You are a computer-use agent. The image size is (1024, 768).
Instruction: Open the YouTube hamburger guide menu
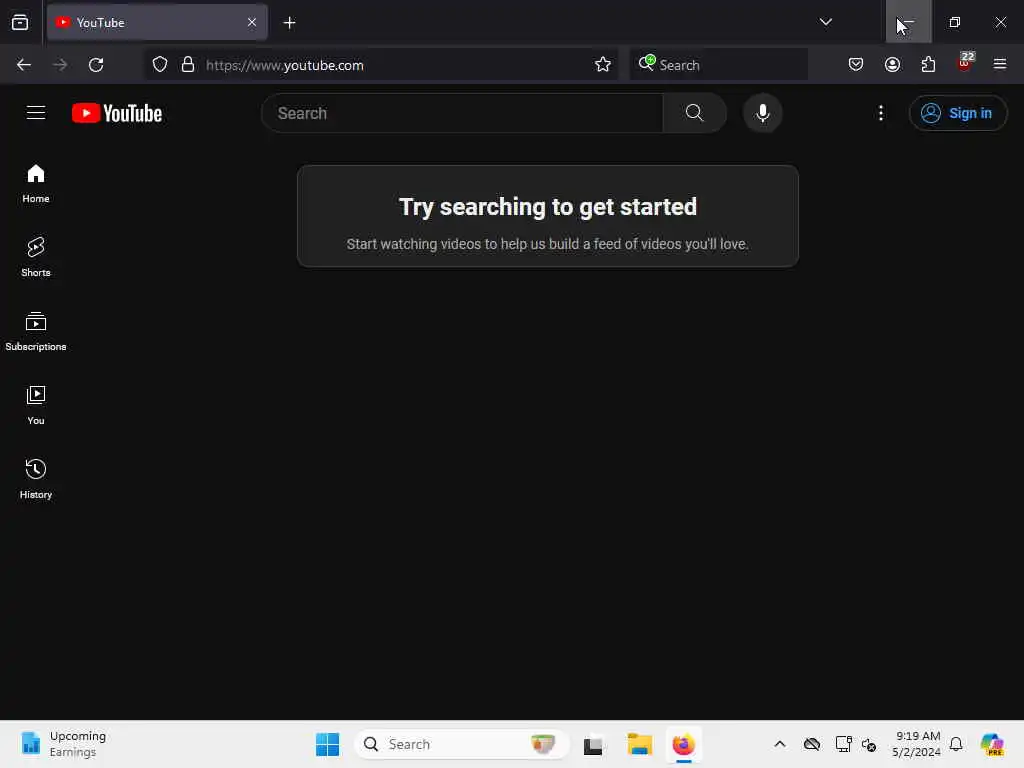point(36,113)
